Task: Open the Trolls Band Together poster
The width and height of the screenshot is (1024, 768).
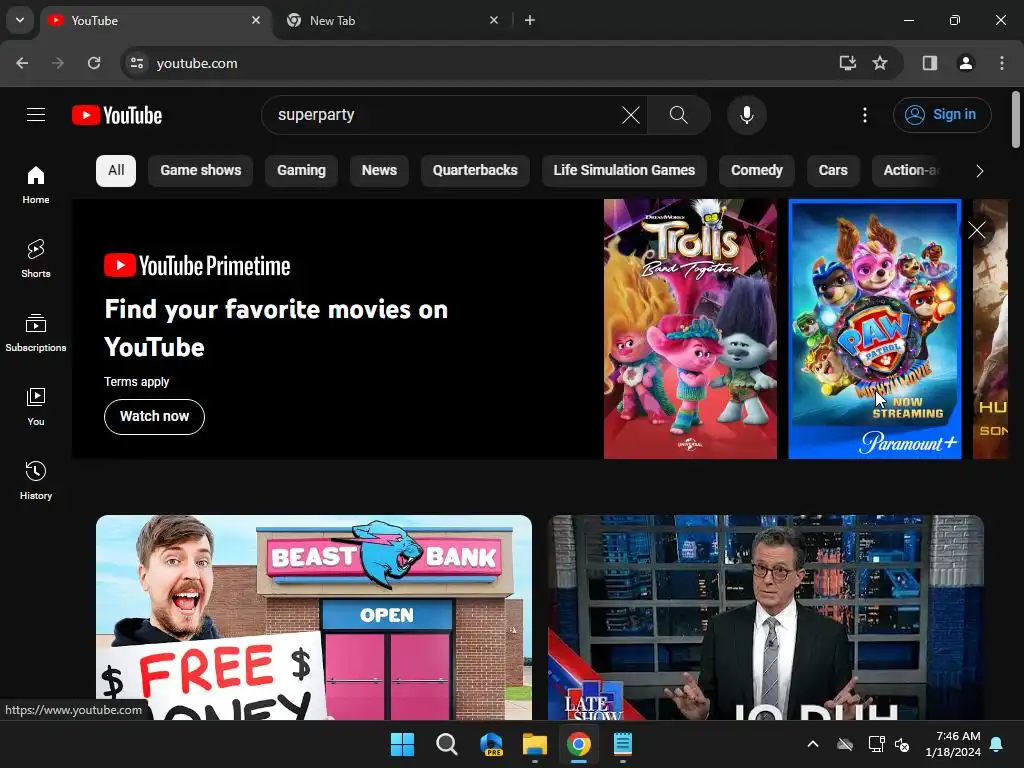Action: point(690,328)
